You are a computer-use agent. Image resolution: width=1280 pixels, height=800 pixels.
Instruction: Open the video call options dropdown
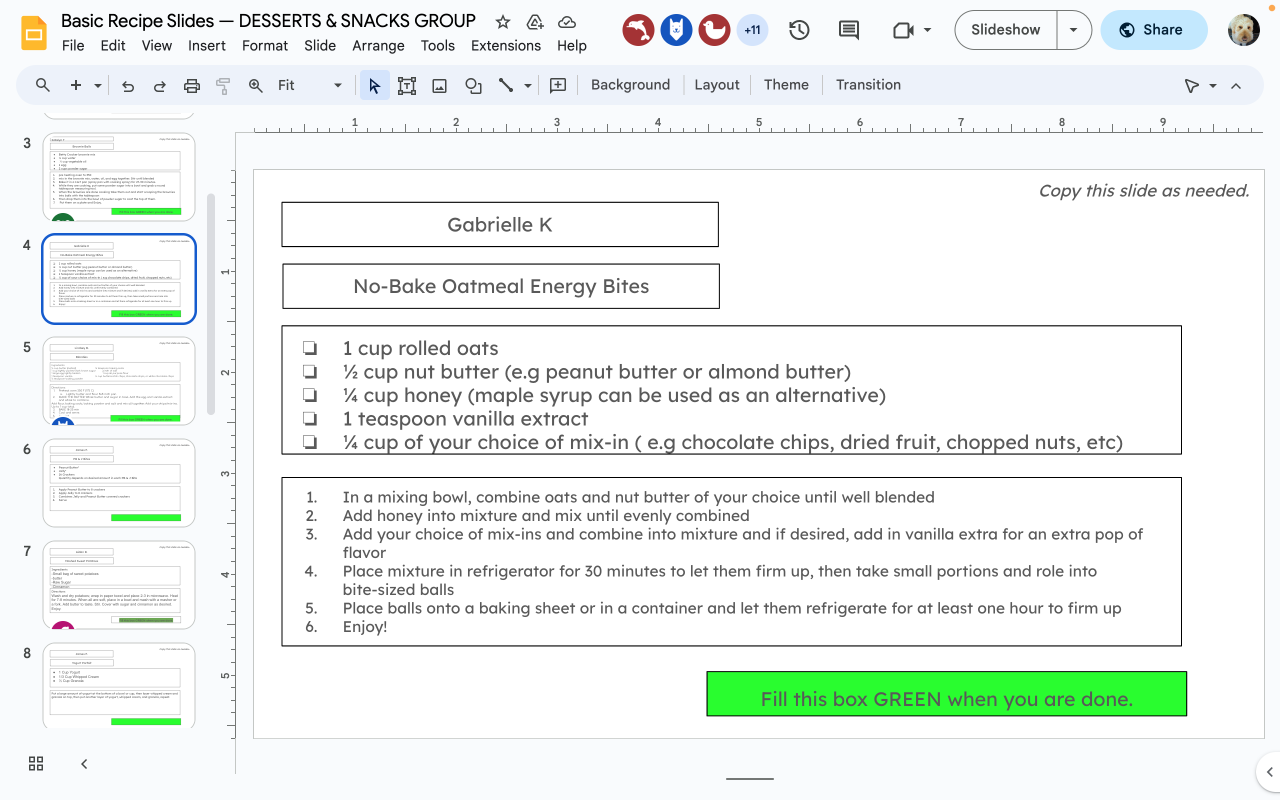pos(927,30)
